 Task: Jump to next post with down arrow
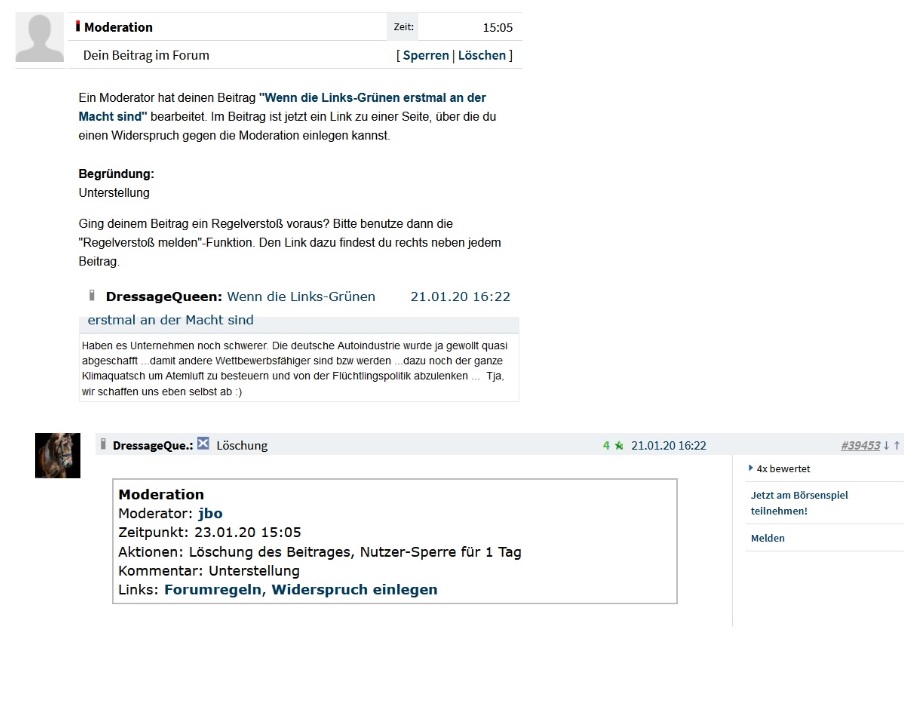[886, 445]
